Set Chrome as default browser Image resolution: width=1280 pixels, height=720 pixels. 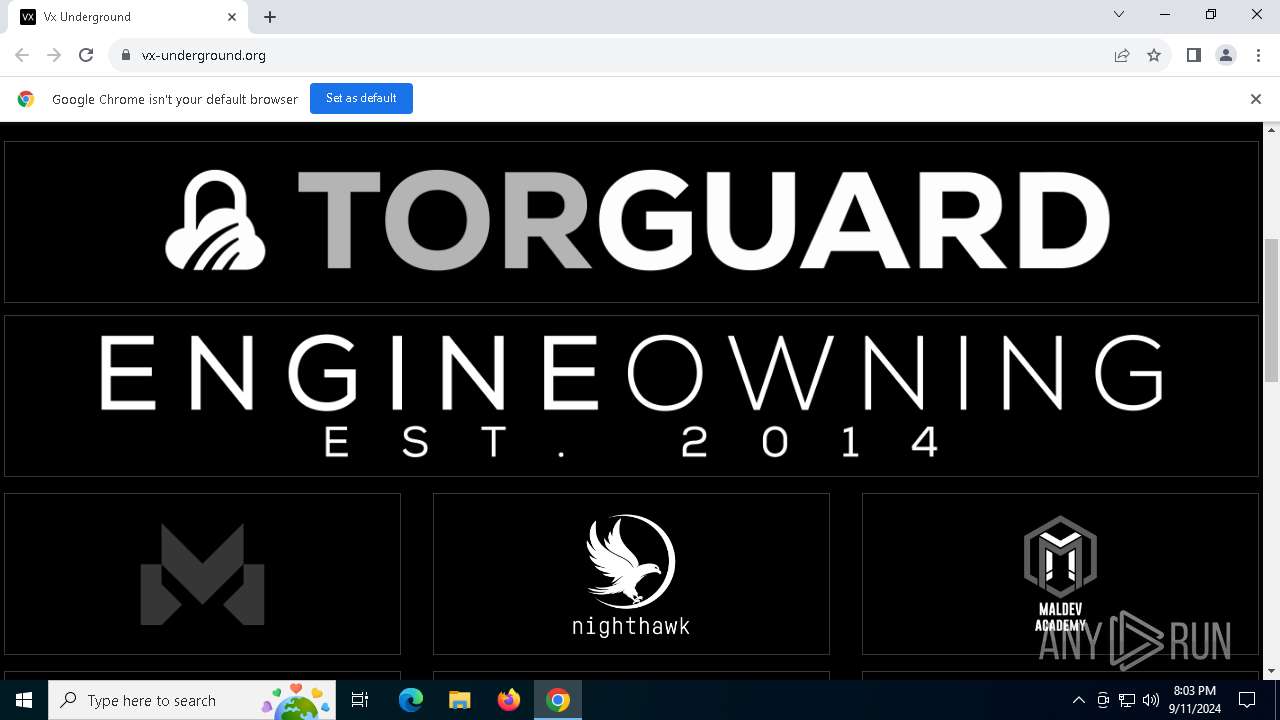point(361,98)
